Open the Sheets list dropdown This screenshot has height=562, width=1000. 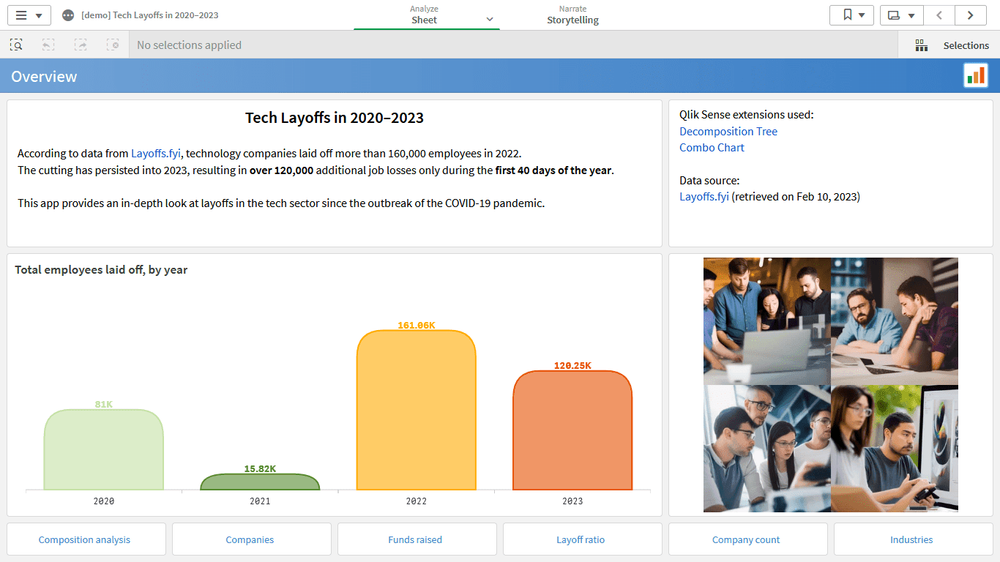click(x=901, y=15)
